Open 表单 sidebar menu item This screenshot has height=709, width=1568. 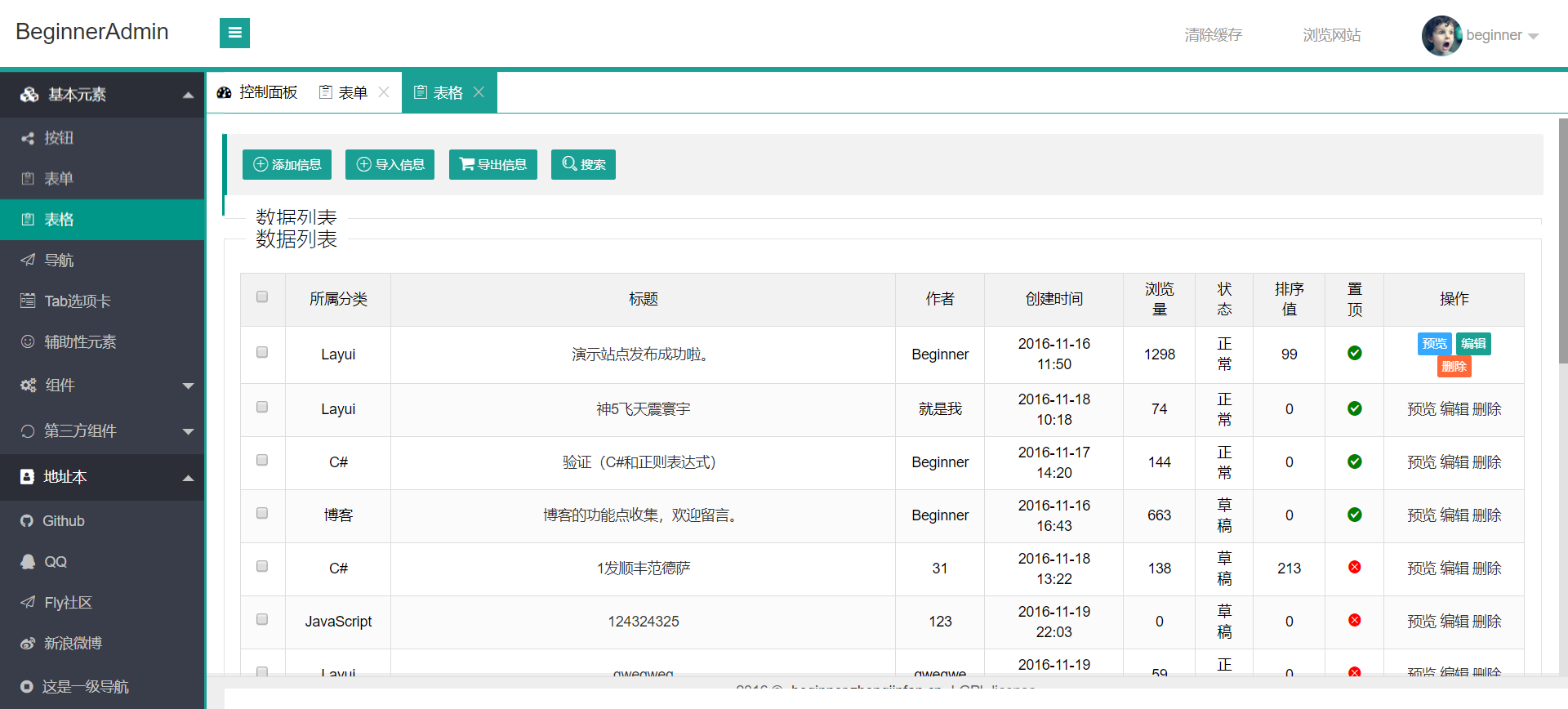pyautogui.click(x=102, y=179)
